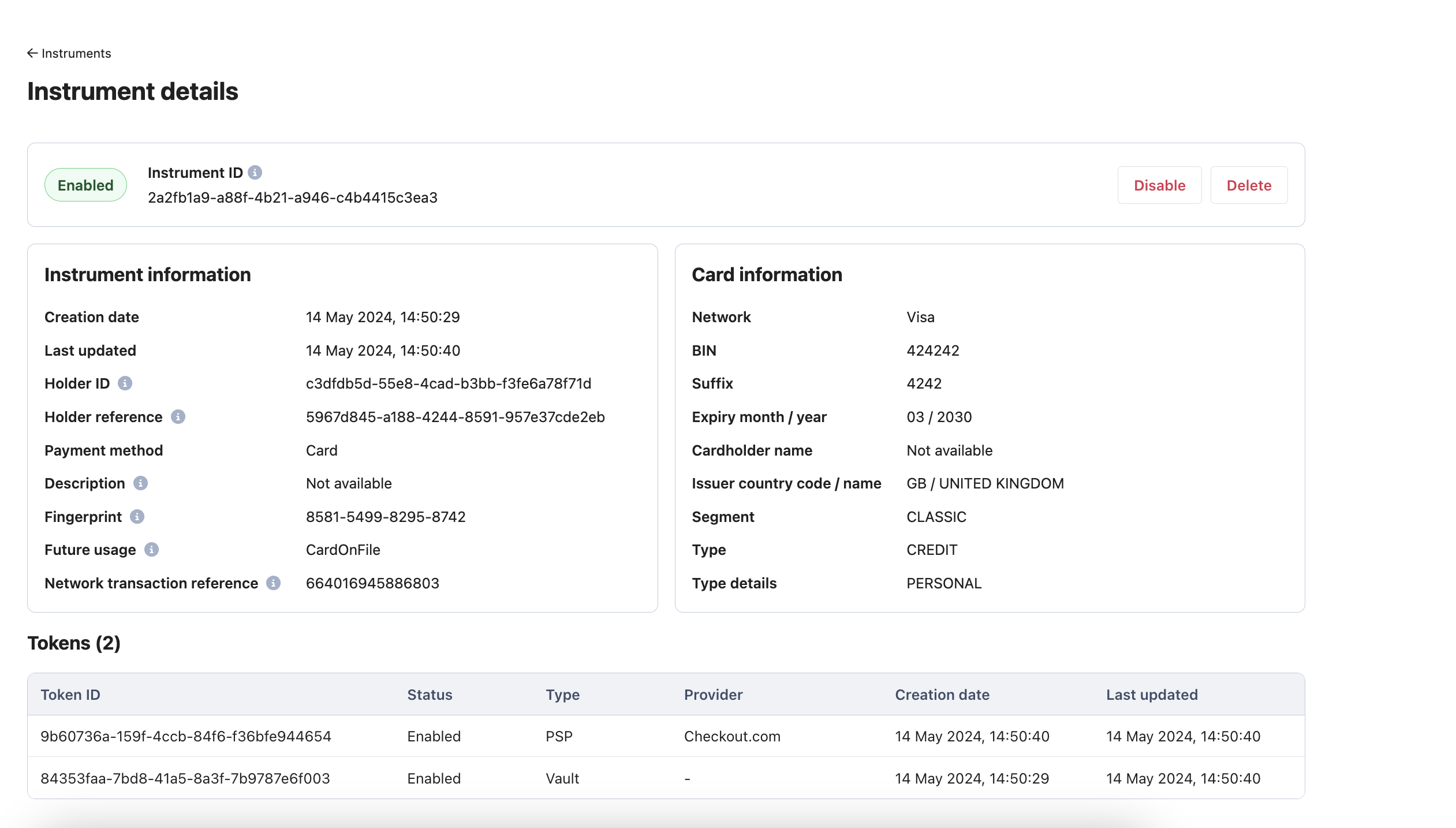Click the Provider column header

click(714, 695)
